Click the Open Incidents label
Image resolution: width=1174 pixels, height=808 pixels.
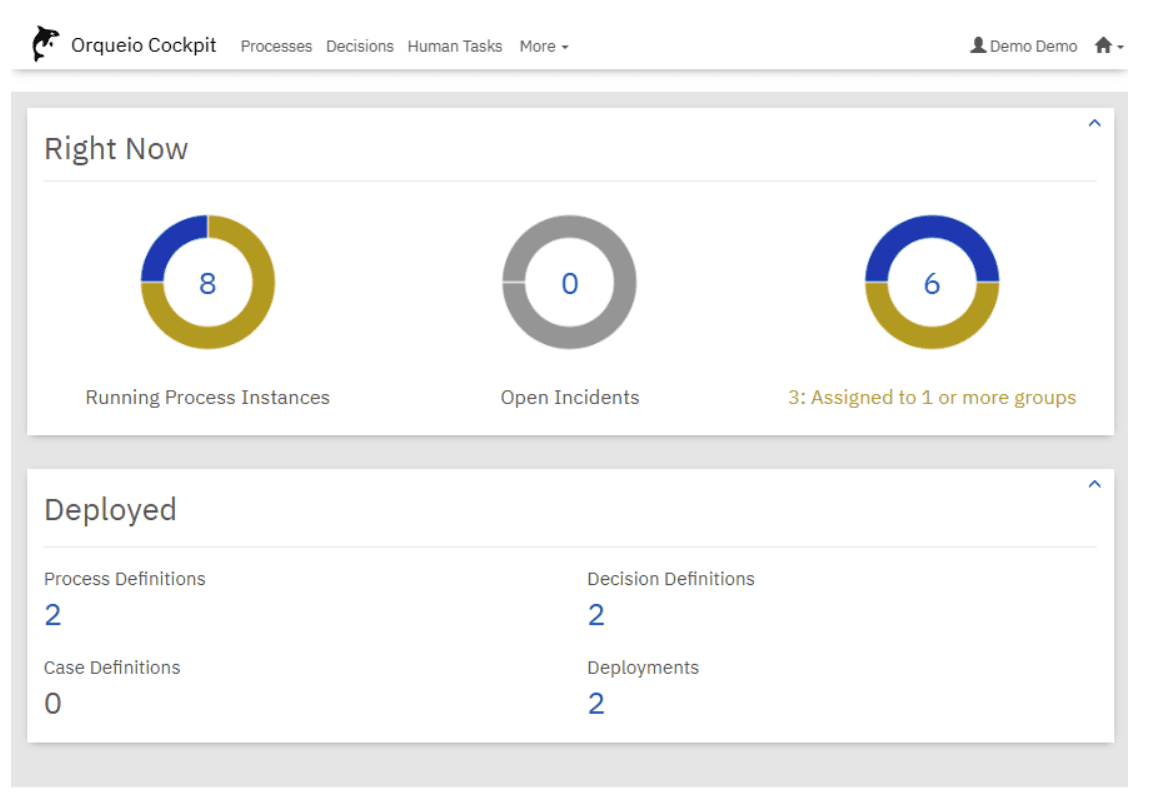pos(570,398)
